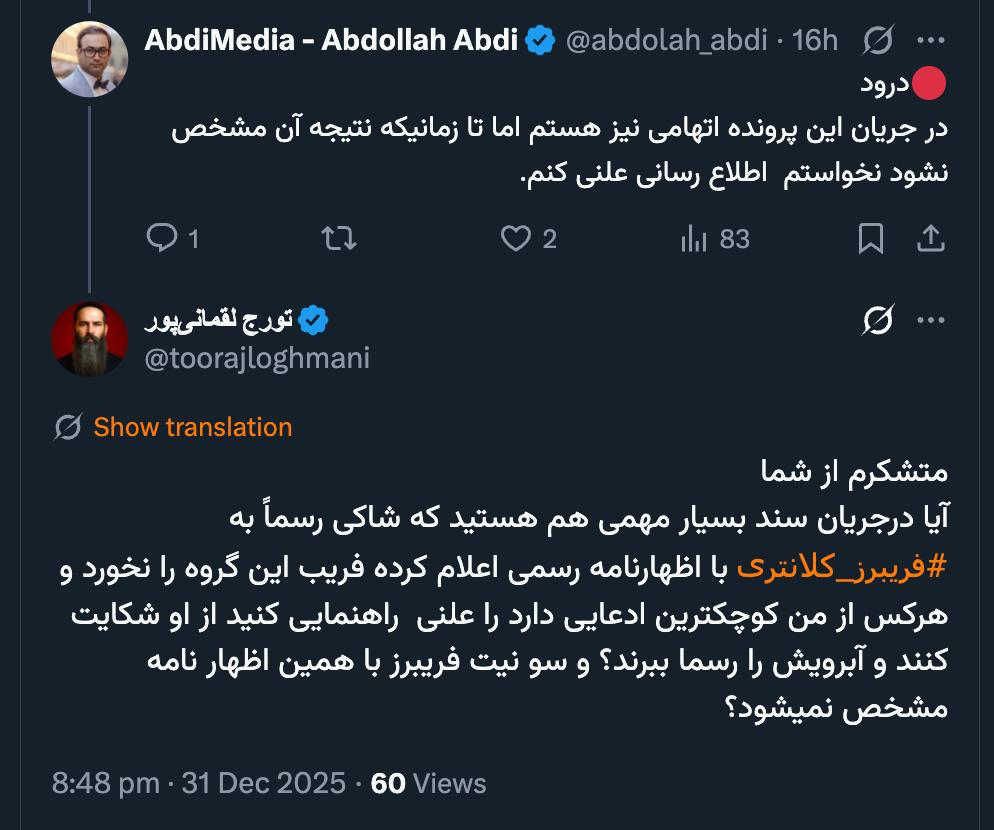Select the verified badge next to AbdiMedia

pos(540,38)
